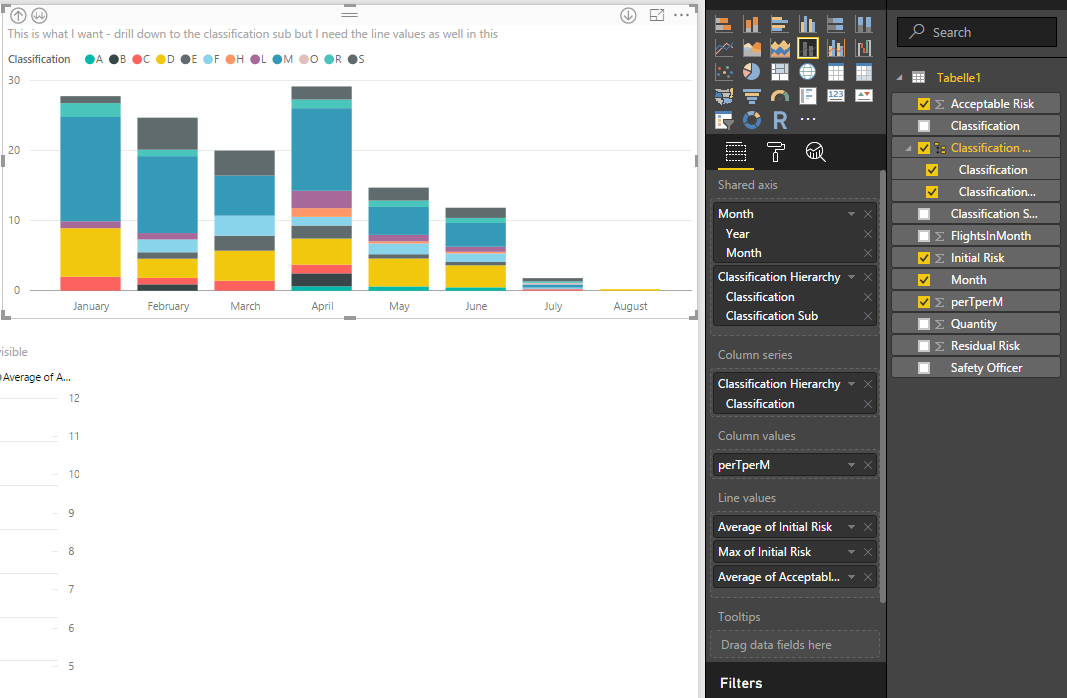Check the Classification S... field
Viewport: 1067px width, 698px height.
[923, 214]
